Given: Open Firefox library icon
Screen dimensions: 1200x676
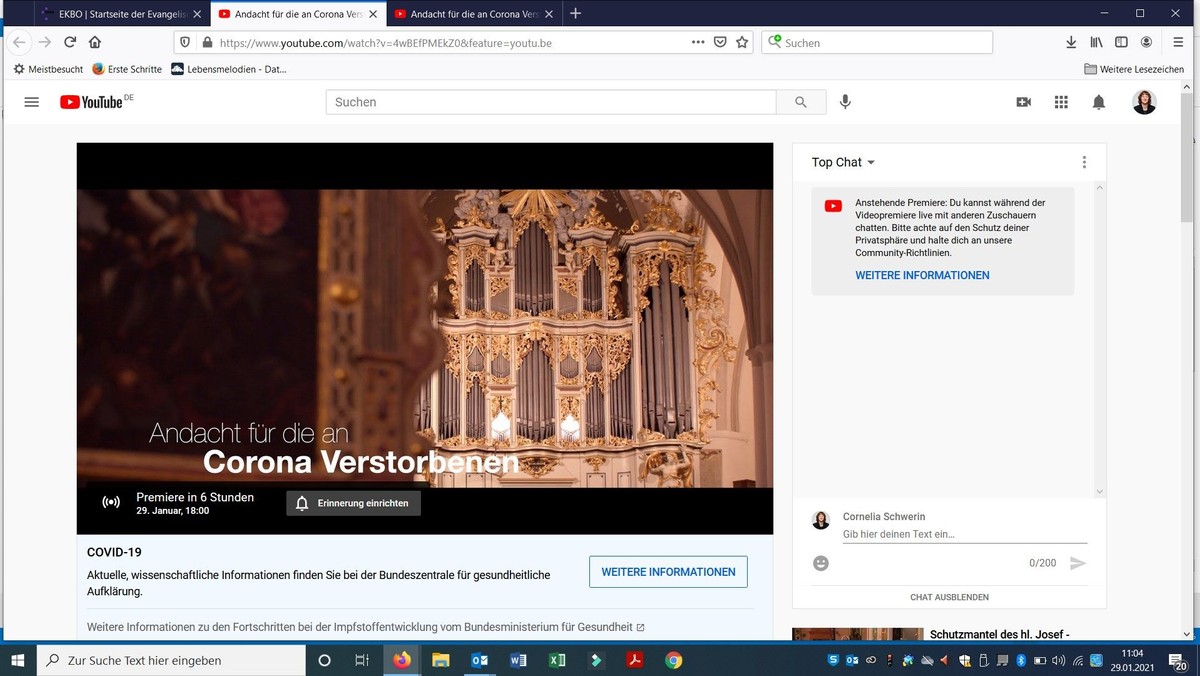Looking at the screenshot, I should [x=1097, y=42].
